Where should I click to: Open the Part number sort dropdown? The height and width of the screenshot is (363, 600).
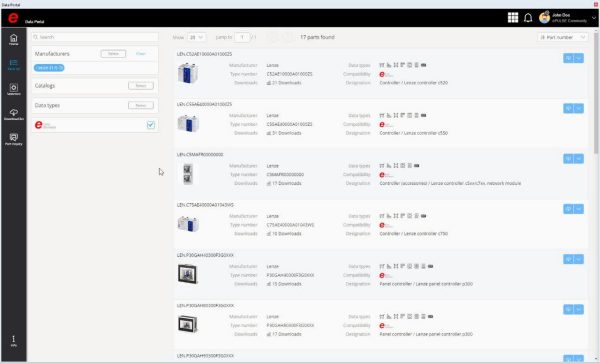click(x=562, y=37)
